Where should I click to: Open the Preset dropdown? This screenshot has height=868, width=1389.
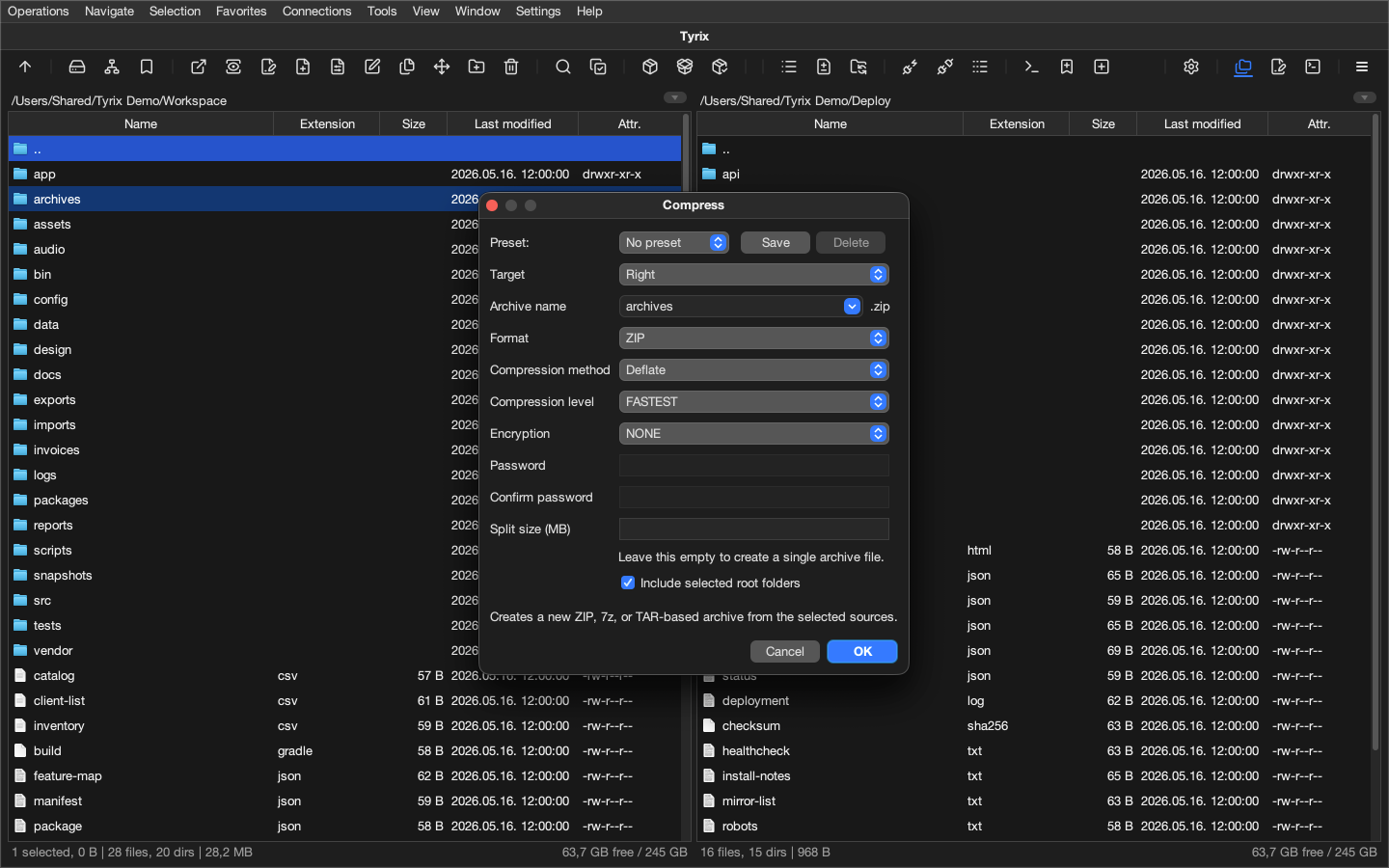click(673, 243)
